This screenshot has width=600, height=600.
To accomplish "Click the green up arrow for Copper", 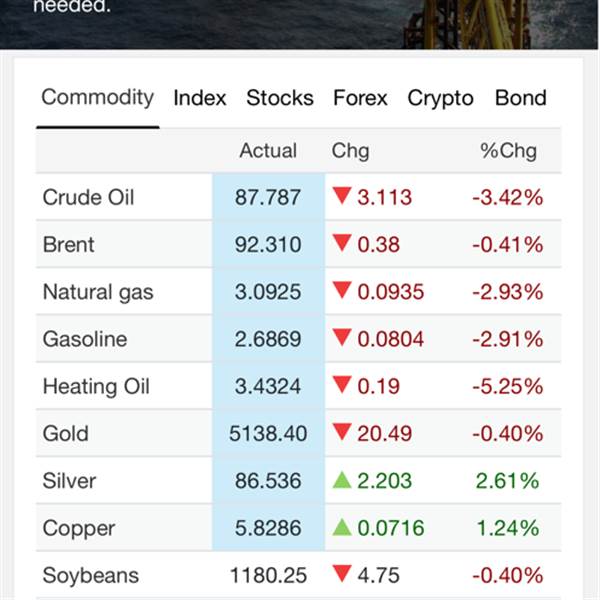I will pos(342,528).
